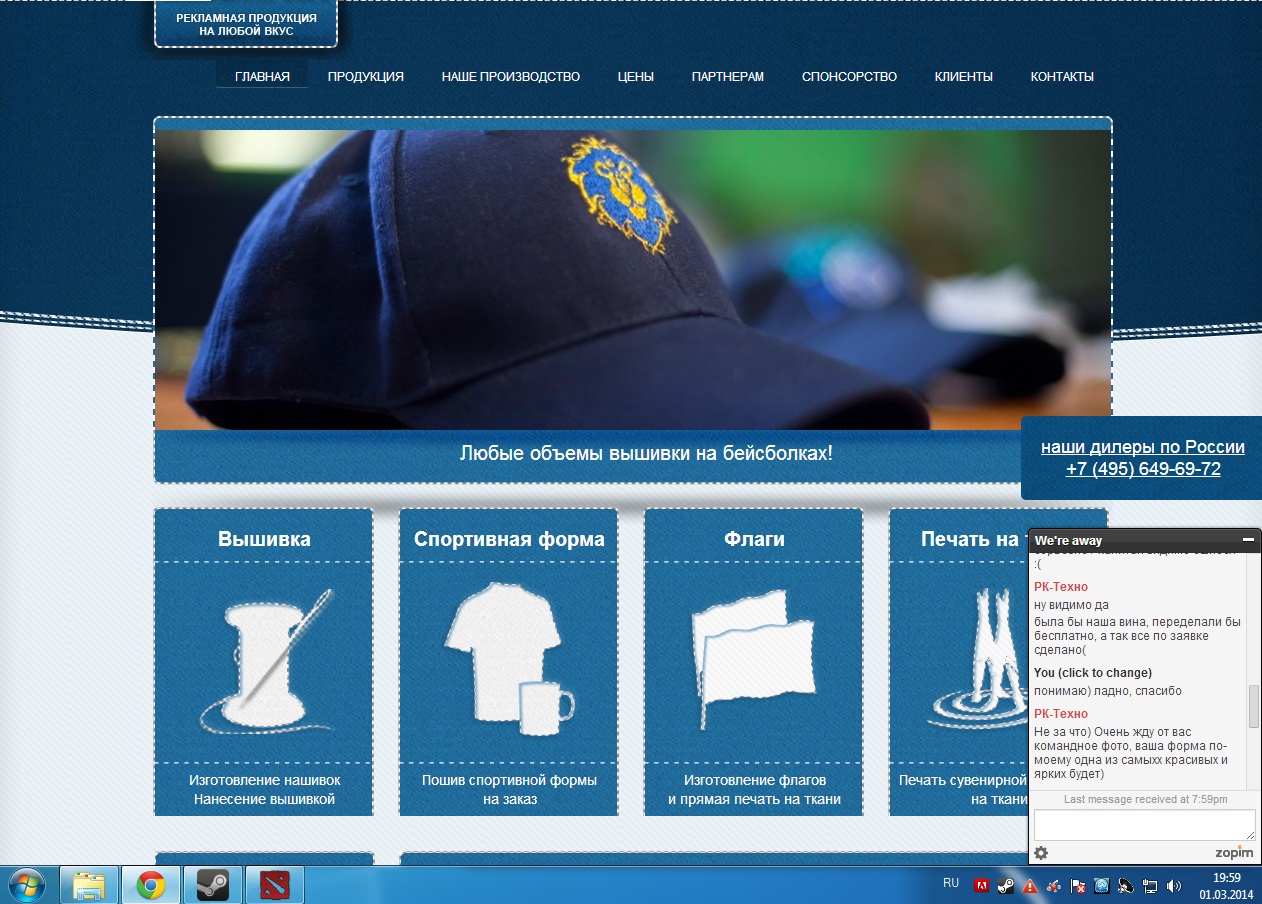Launch Dota 2 from the taskbar

pos(274,885)
